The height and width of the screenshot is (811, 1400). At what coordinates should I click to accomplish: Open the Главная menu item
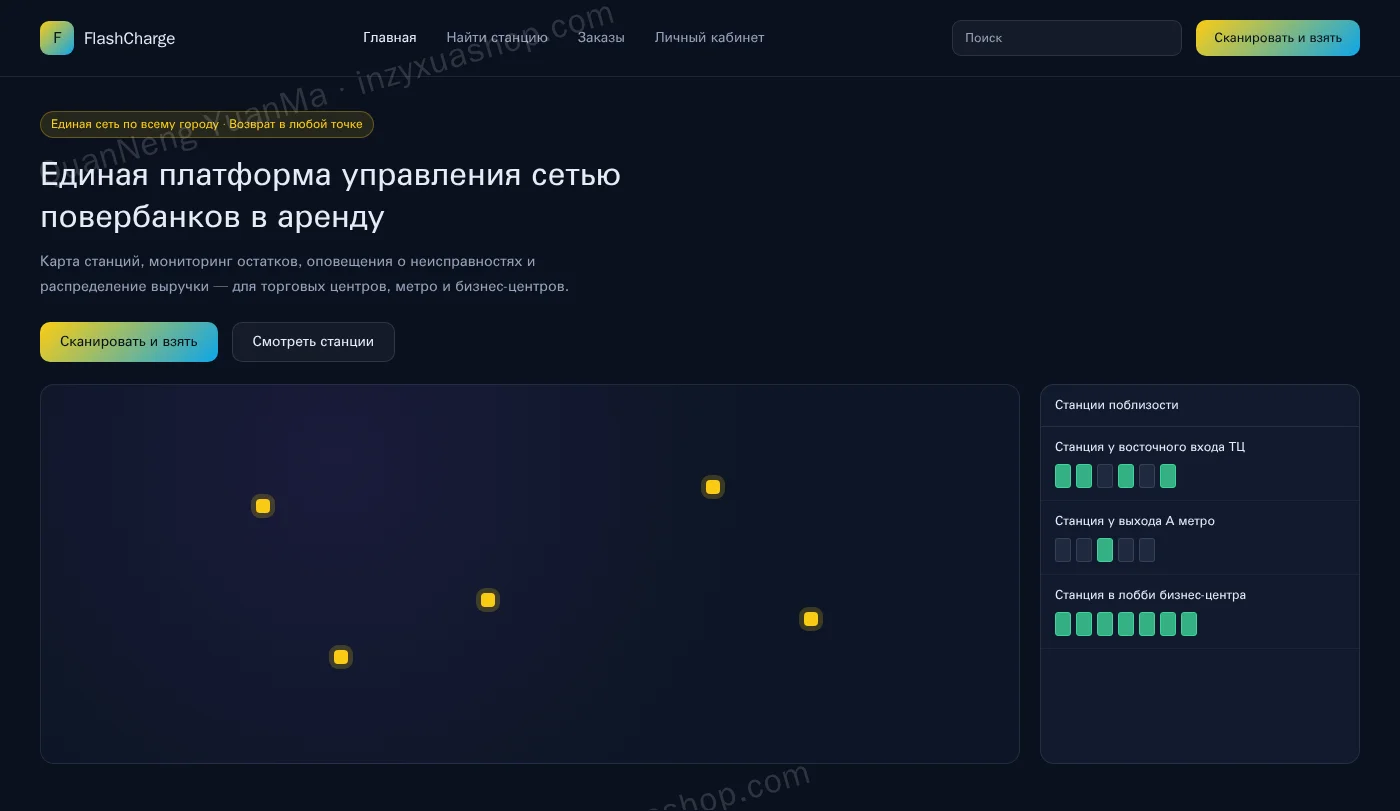click(x=390, y=38)
